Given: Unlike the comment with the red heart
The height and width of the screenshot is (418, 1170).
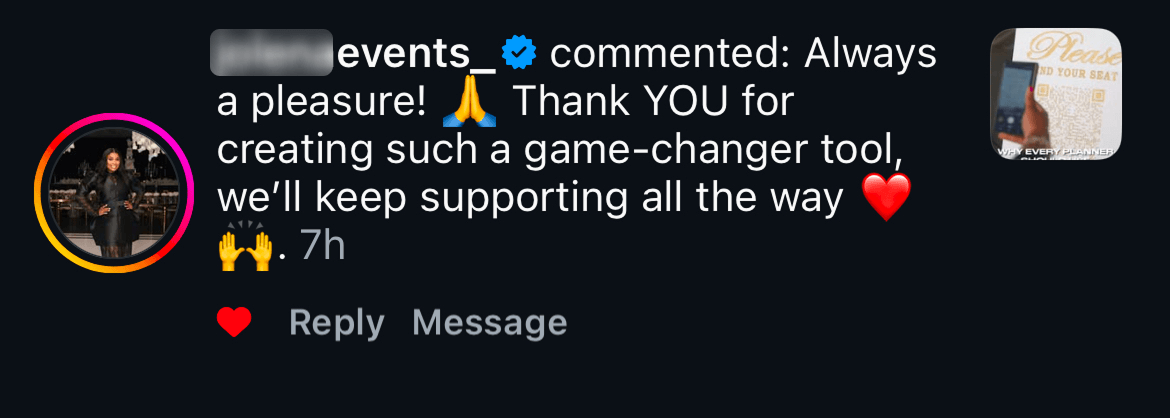Looking at the screenshot, I should coord(234,322).
